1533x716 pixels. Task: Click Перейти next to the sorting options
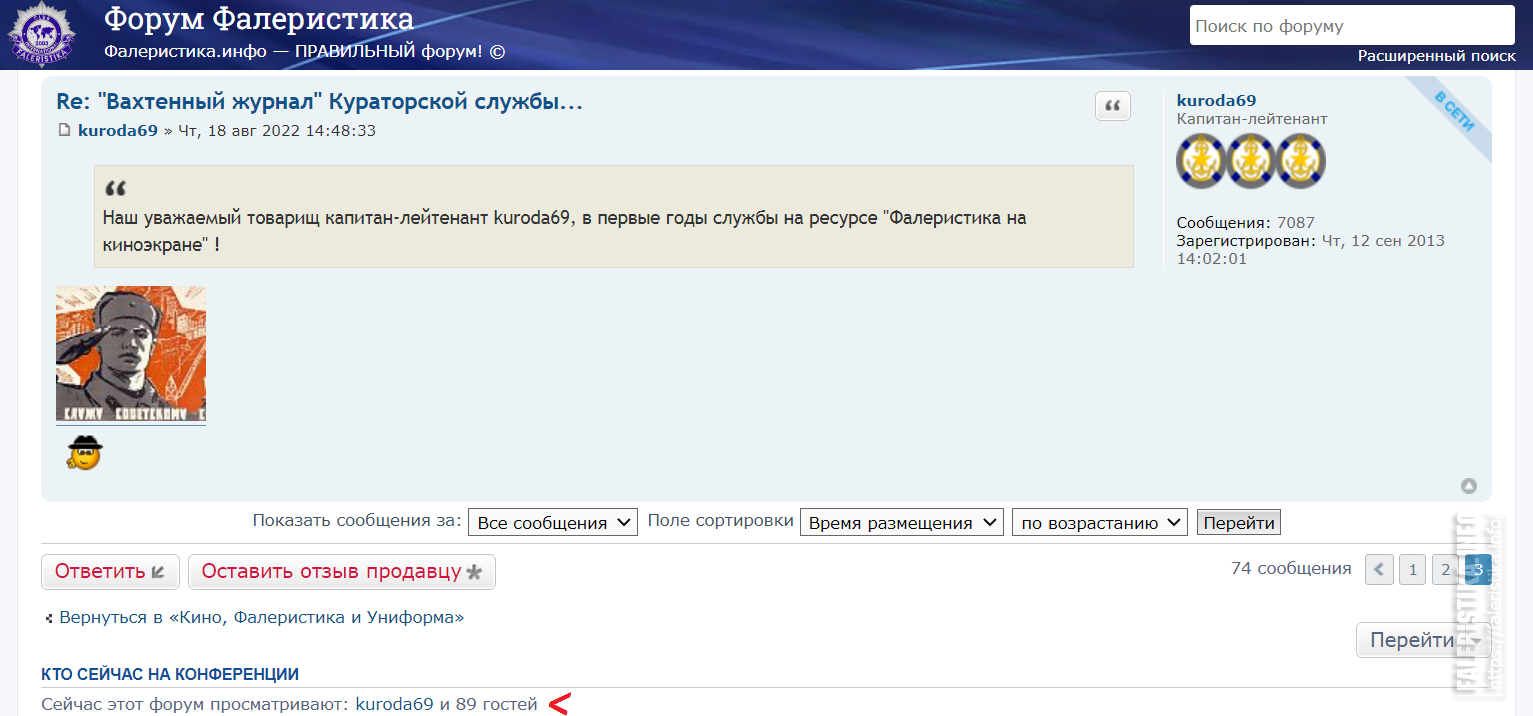pyautogui.click(x=1238, y=521)
